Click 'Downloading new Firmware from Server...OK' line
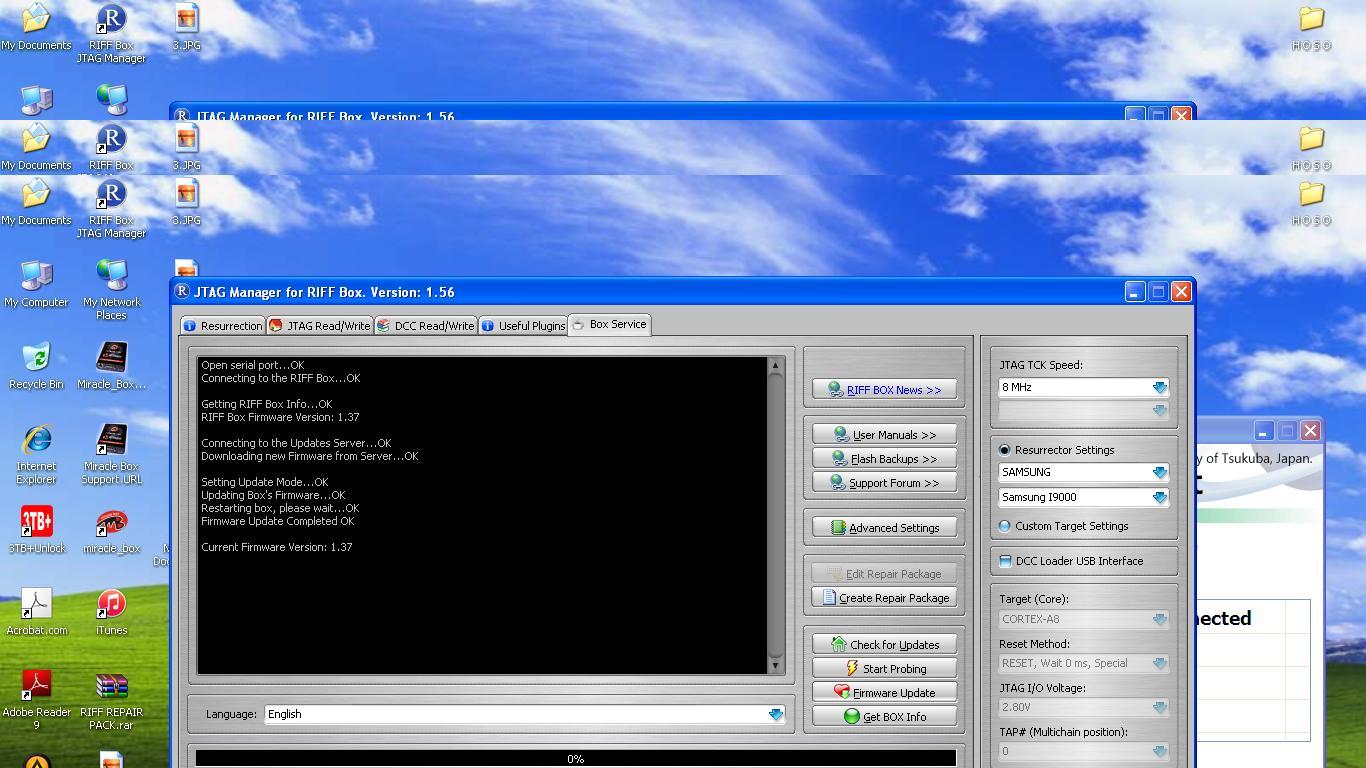 310,456
